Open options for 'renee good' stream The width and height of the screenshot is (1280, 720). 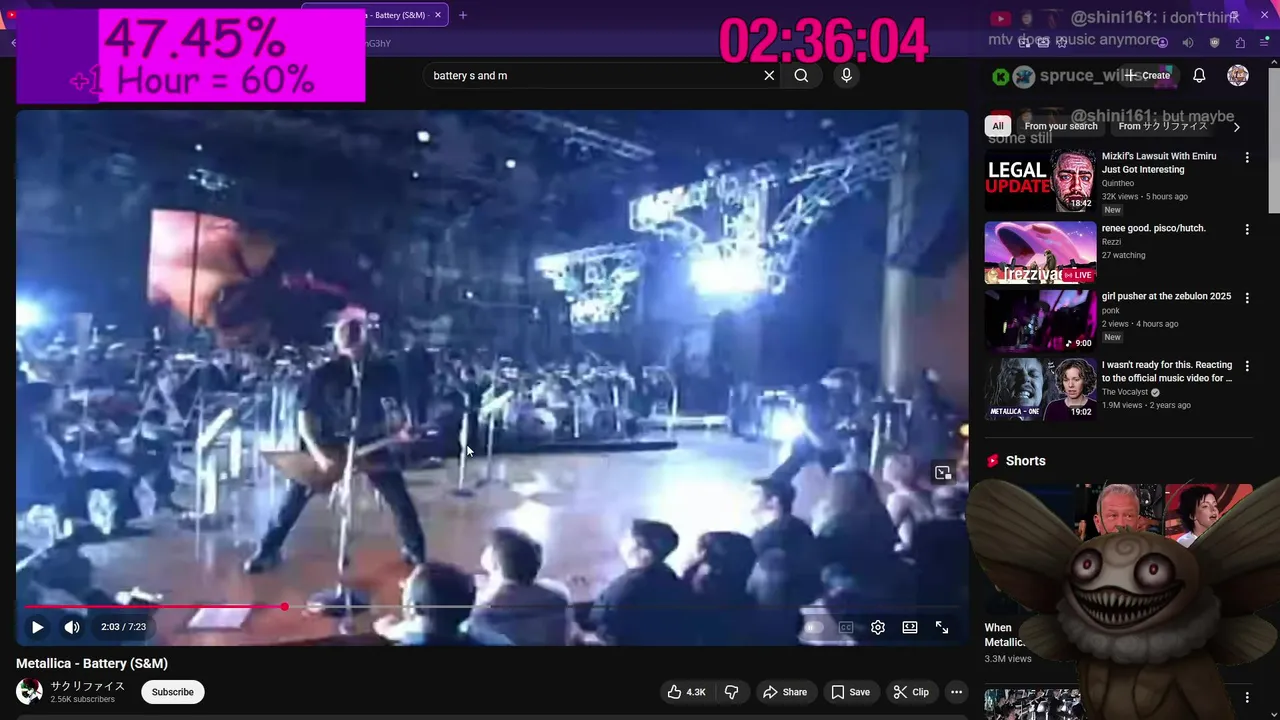tap(1247, 229)
